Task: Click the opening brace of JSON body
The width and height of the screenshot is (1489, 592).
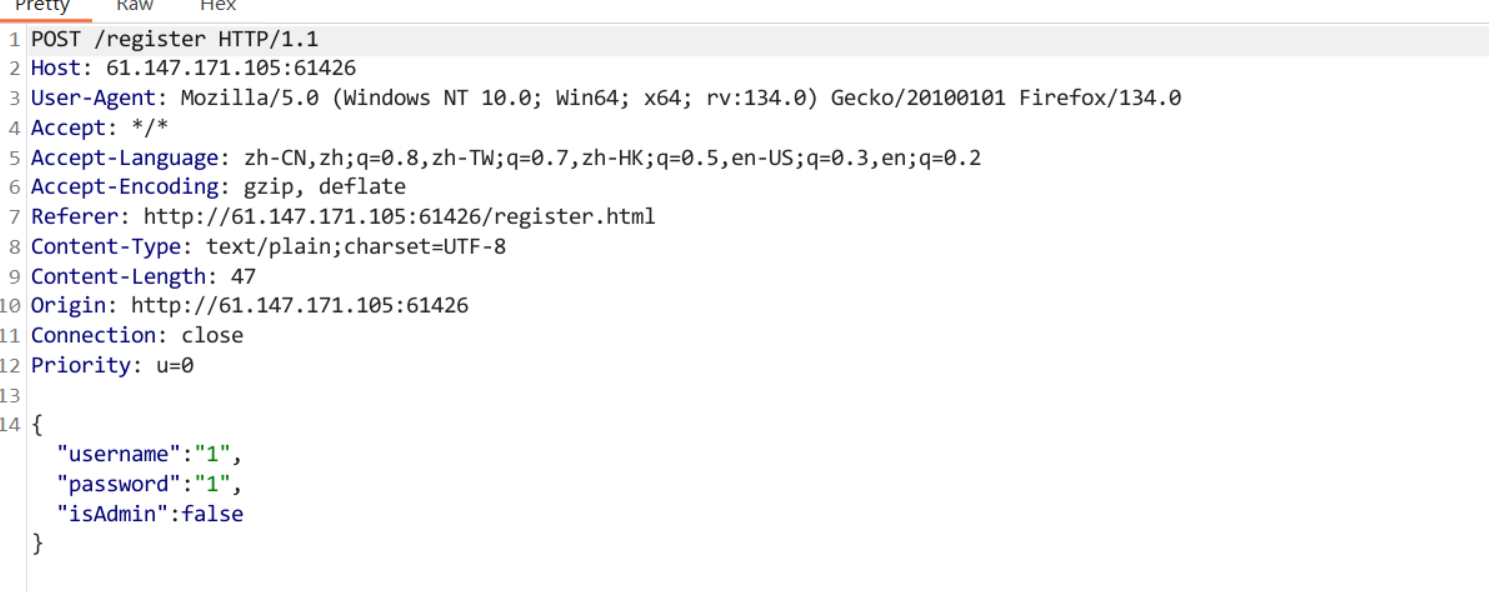Action: (38, 425)
